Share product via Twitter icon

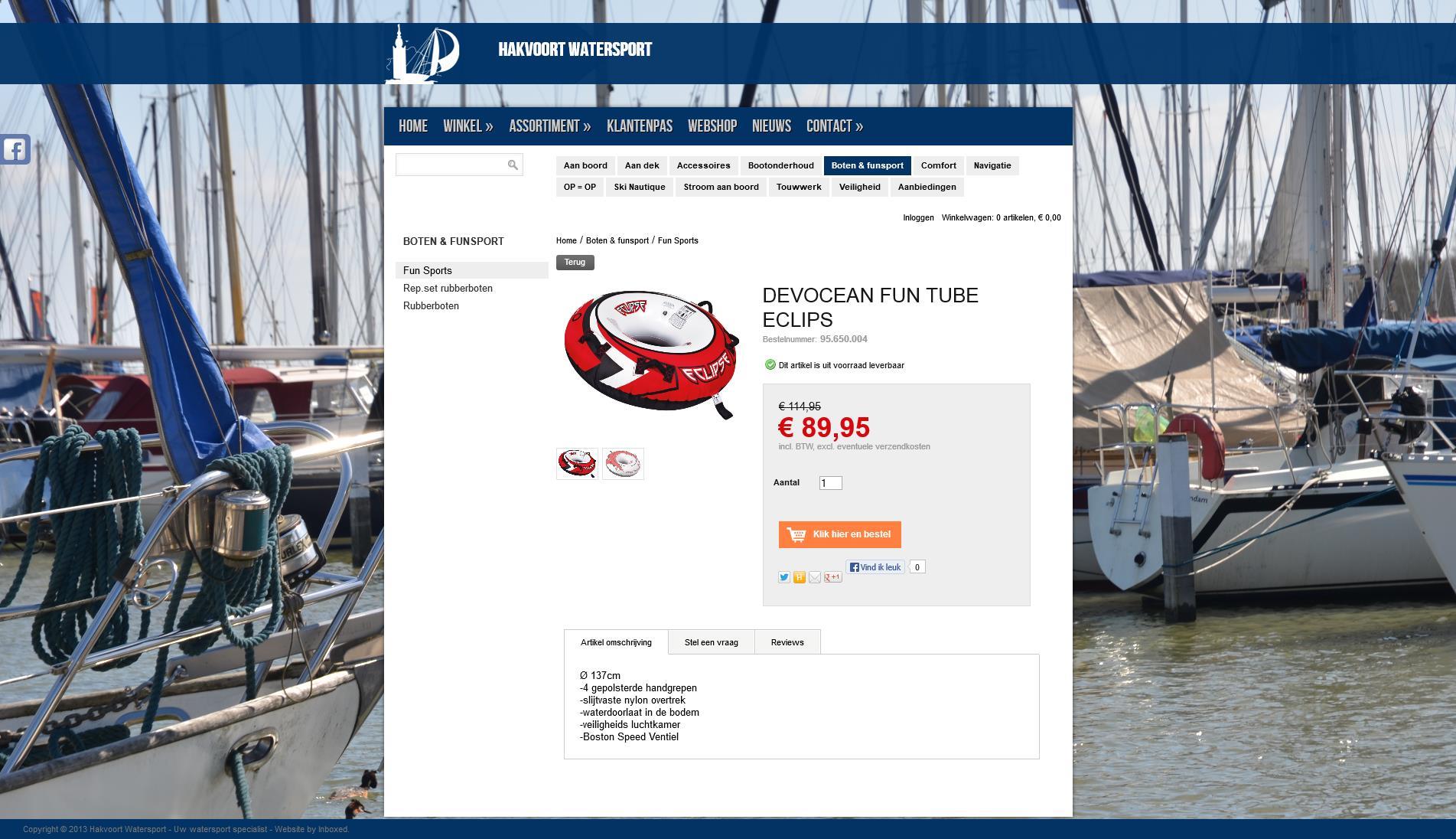click(784, 577)
